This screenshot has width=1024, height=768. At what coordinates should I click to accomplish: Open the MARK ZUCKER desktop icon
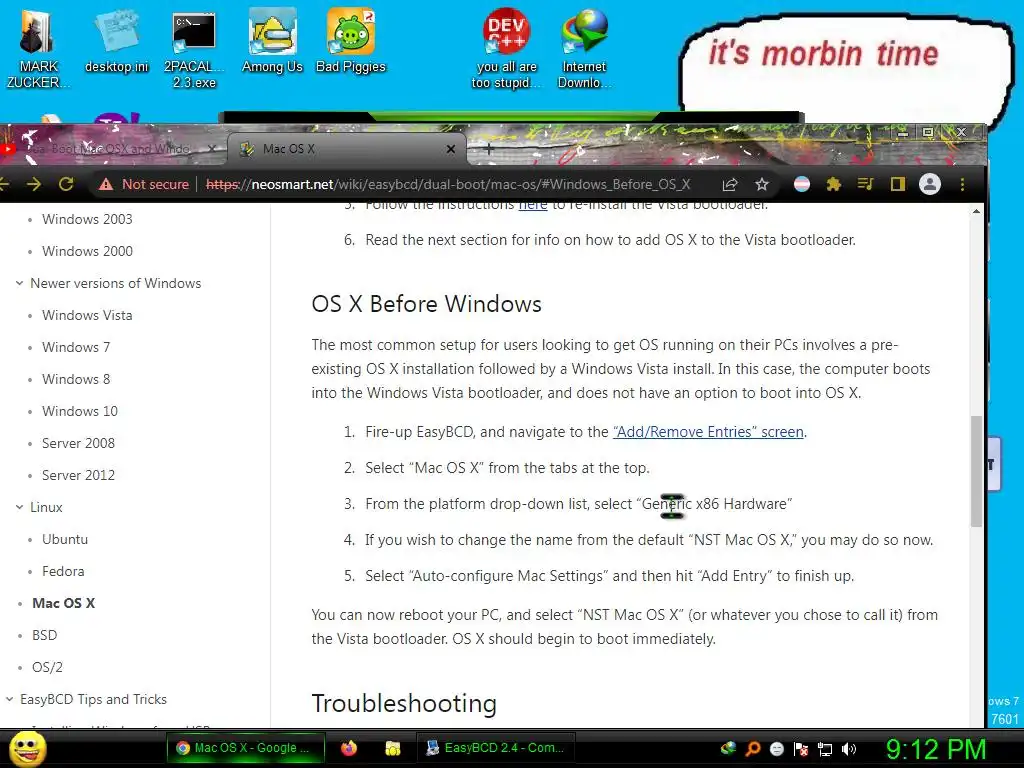click(x=37, y=48)
